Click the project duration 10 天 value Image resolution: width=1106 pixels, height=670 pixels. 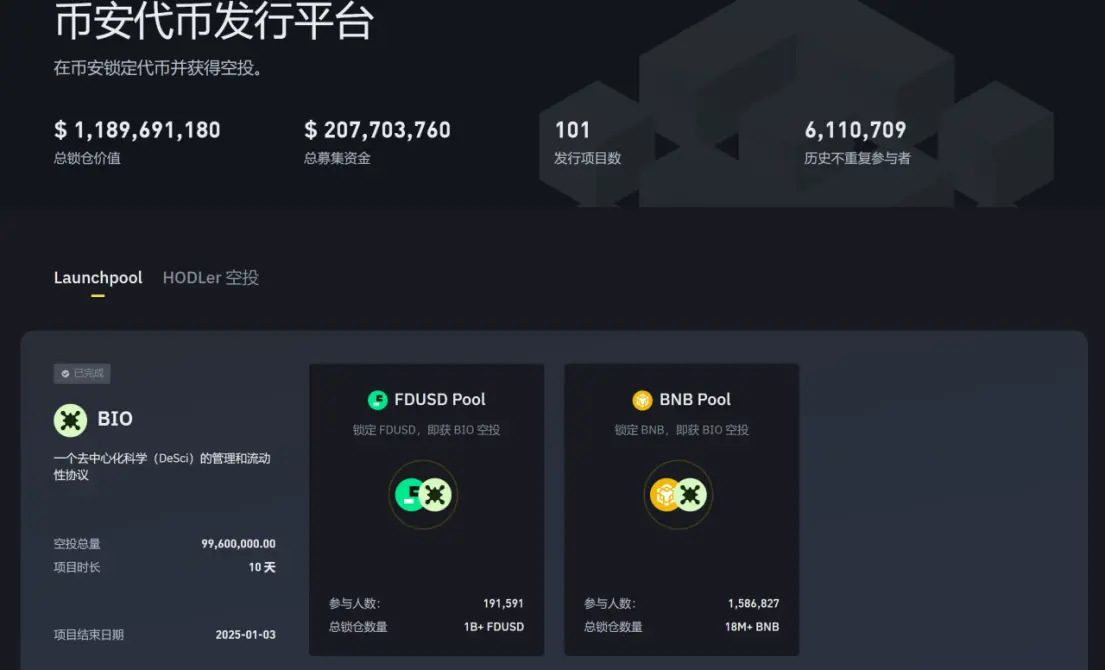coord(262,567)
